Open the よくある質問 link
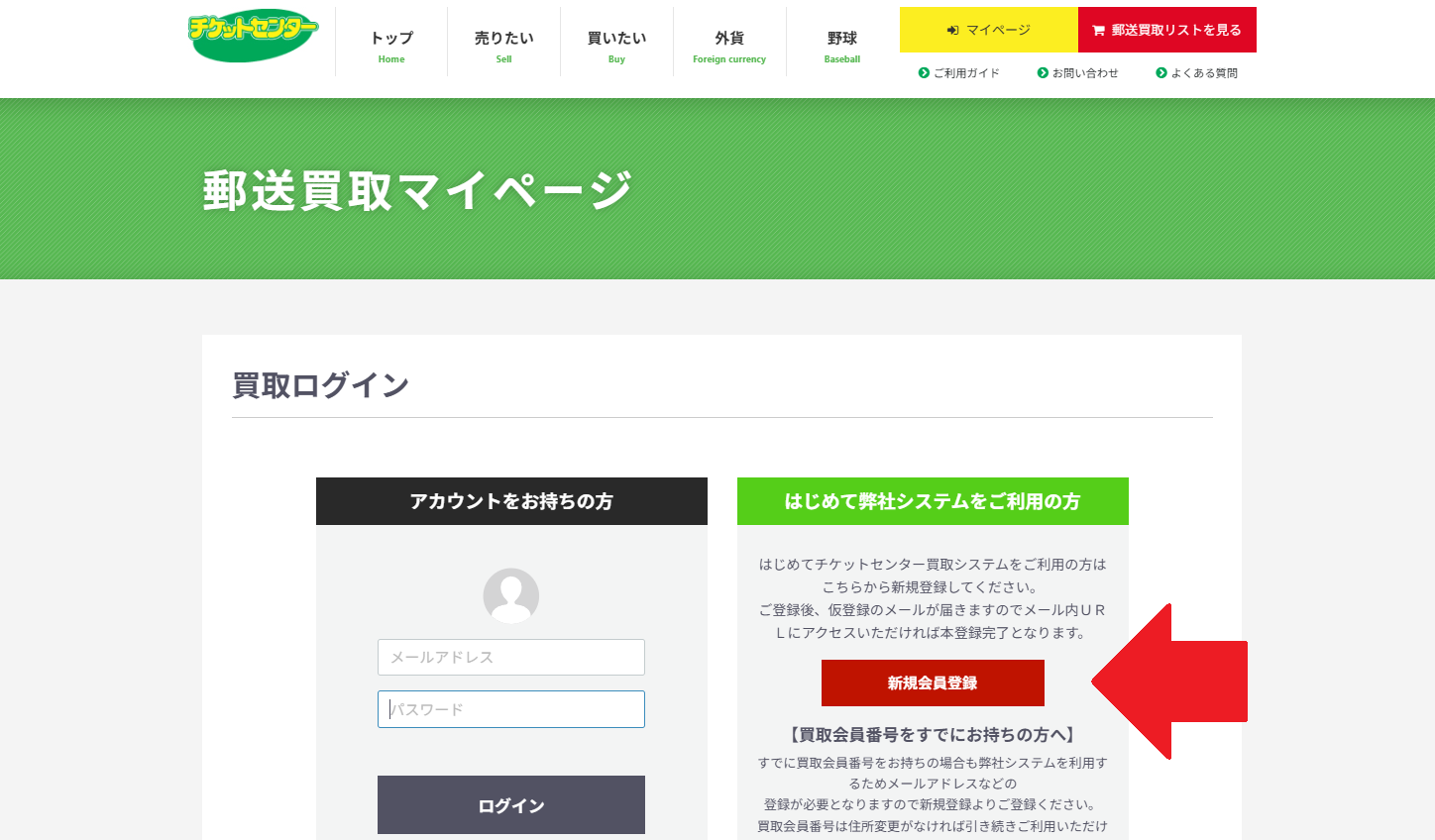 (1197, 73)
